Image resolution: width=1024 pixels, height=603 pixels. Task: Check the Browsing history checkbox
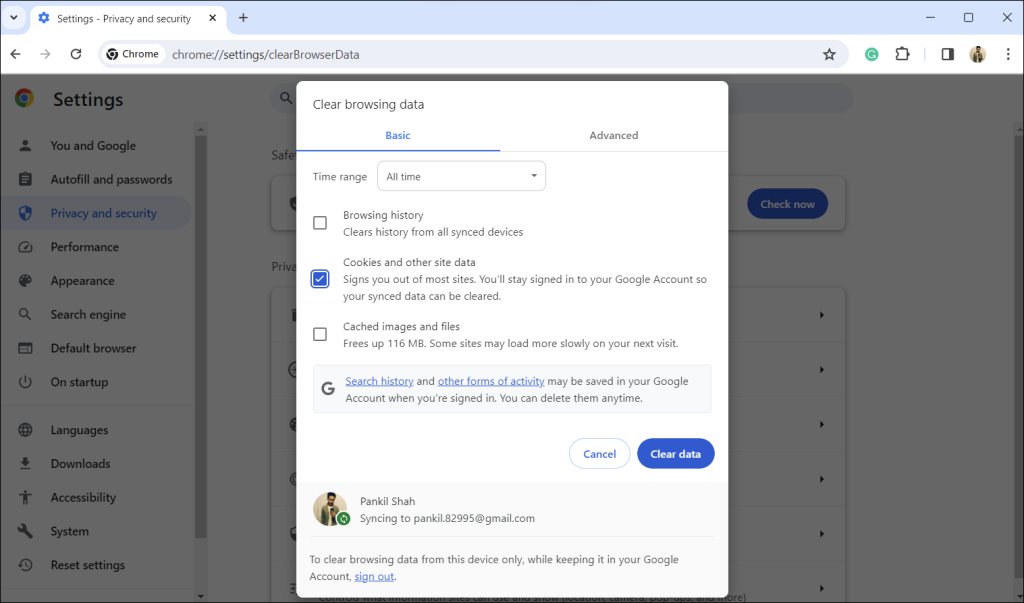(320, 222)
